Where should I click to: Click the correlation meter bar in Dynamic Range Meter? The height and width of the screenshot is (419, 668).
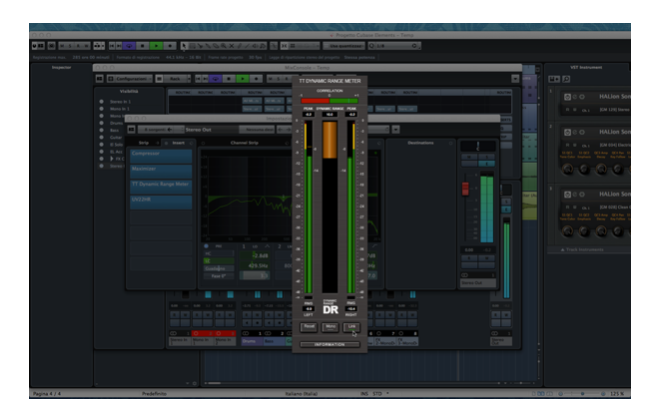tap(330, 101)
